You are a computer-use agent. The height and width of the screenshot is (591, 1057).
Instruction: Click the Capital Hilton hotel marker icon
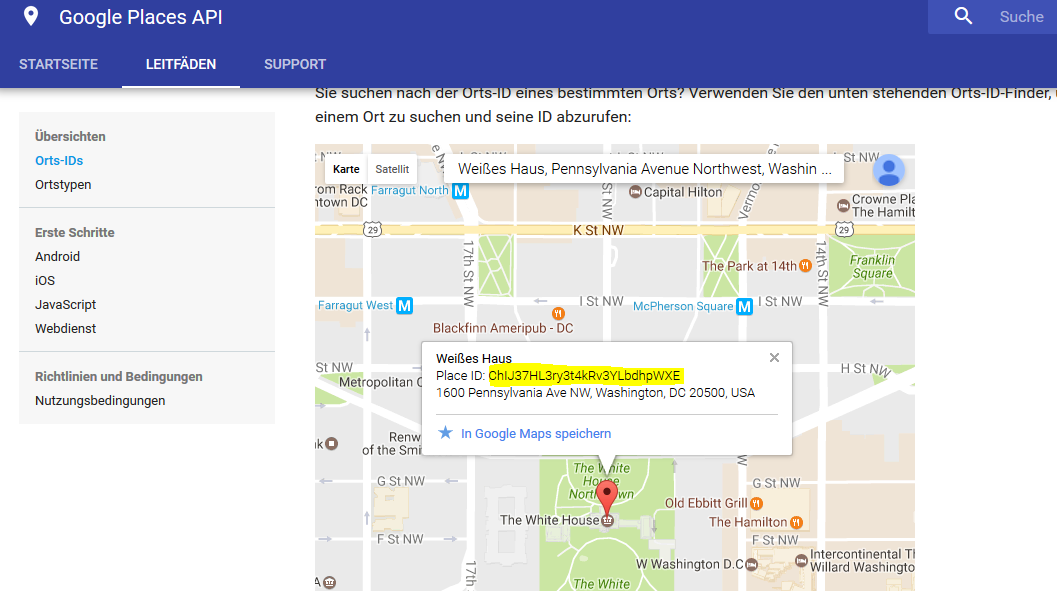tap(635, 192)
